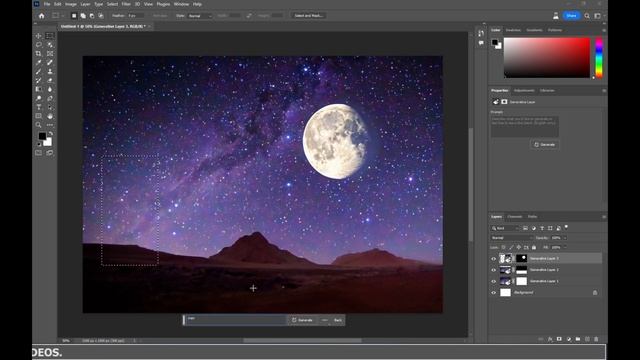Toggle Lock all padlock icon
The image size is (640, 360).
pos(534,247)
